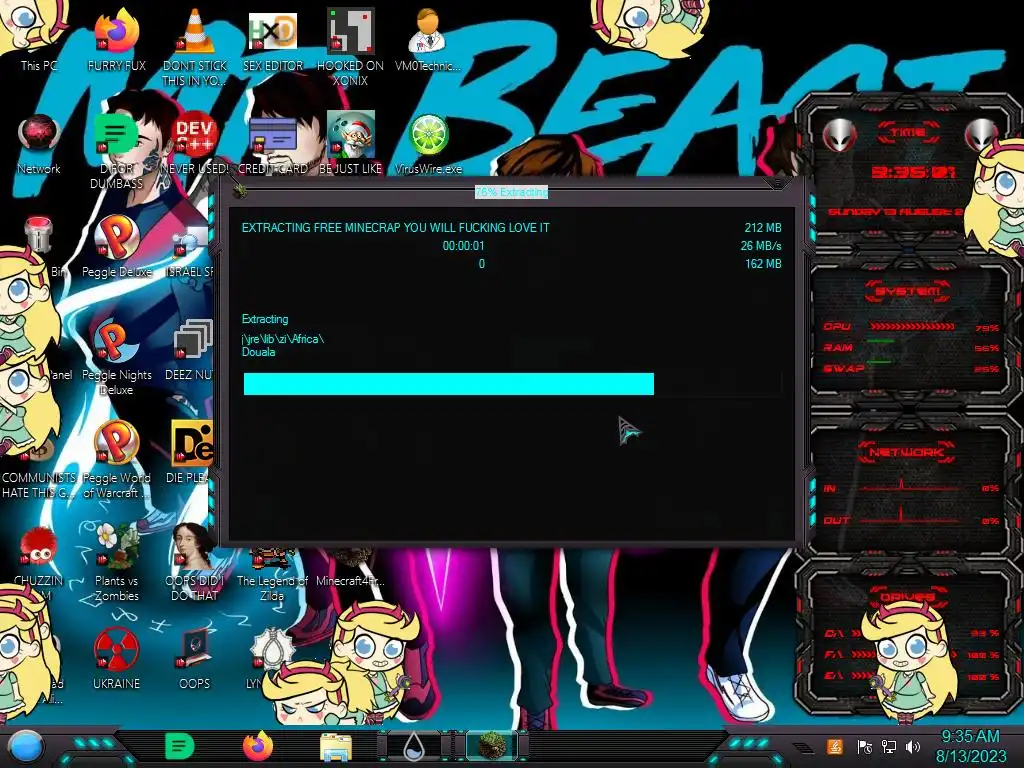The height and width of the screenshot is (768, 1024).
Task: Open File Explorer from the taskbar
Action: point(336,747)
